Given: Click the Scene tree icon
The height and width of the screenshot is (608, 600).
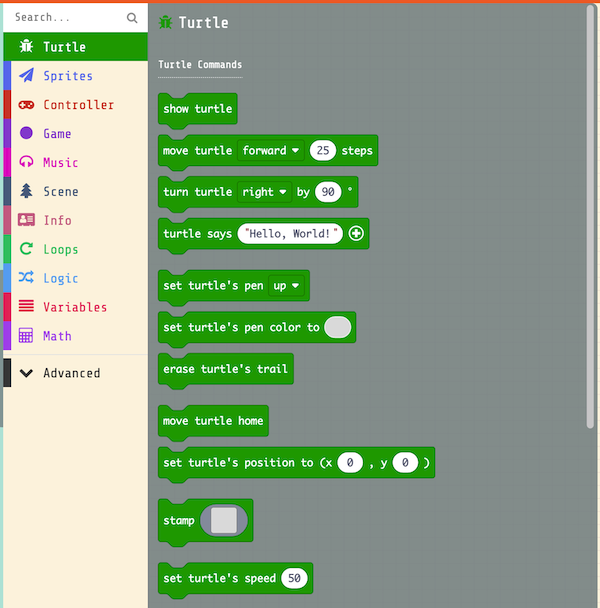Looking at the screenshot, I should (26, 191).
